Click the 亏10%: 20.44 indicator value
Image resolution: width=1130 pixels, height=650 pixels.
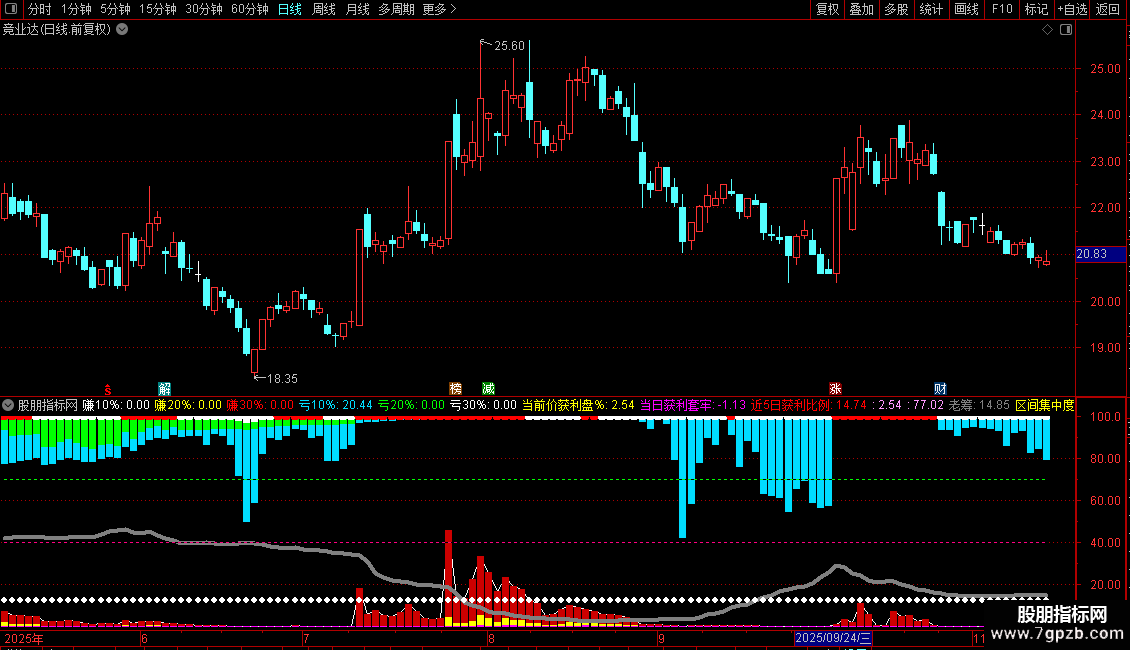pyautogui.click(x=336, y=405)
